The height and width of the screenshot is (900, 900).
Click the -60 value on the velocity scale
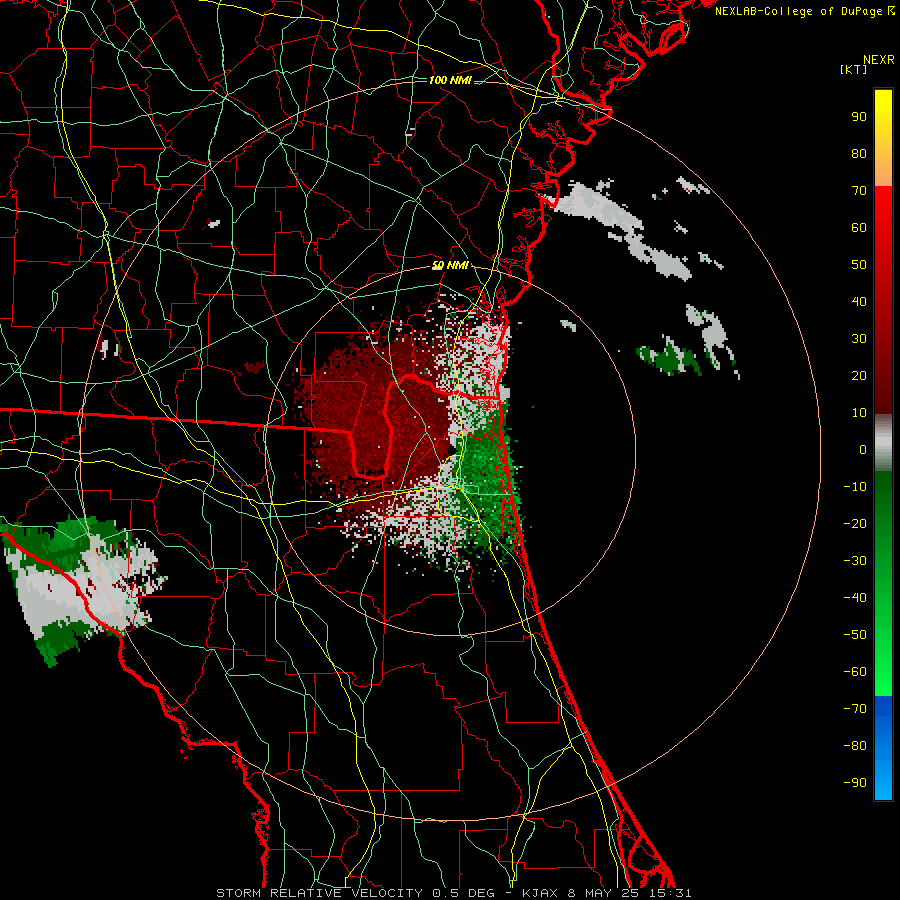(x=855, y=672)
